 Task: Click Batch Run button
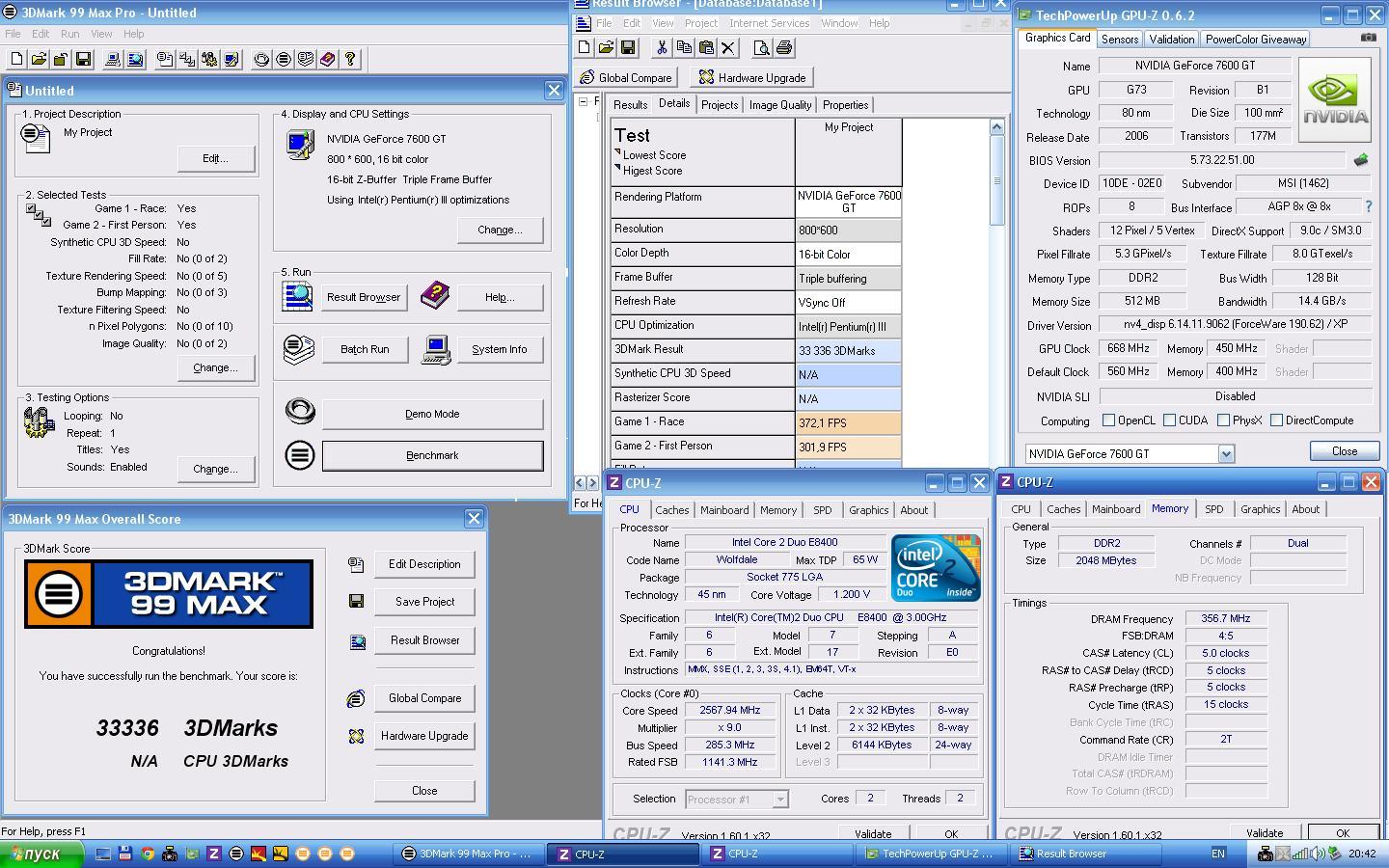(x=365, y=349)
